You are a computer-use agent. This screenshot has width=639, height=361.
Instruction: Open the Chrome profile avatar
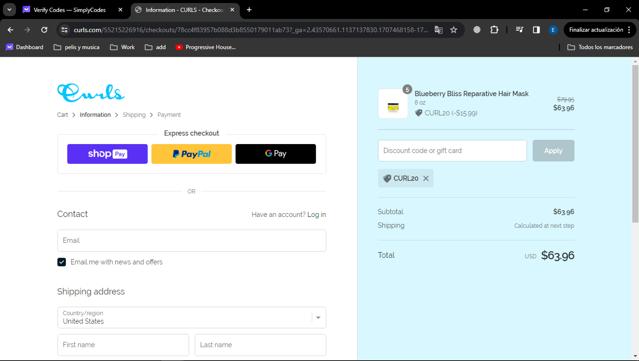[553, 30]
